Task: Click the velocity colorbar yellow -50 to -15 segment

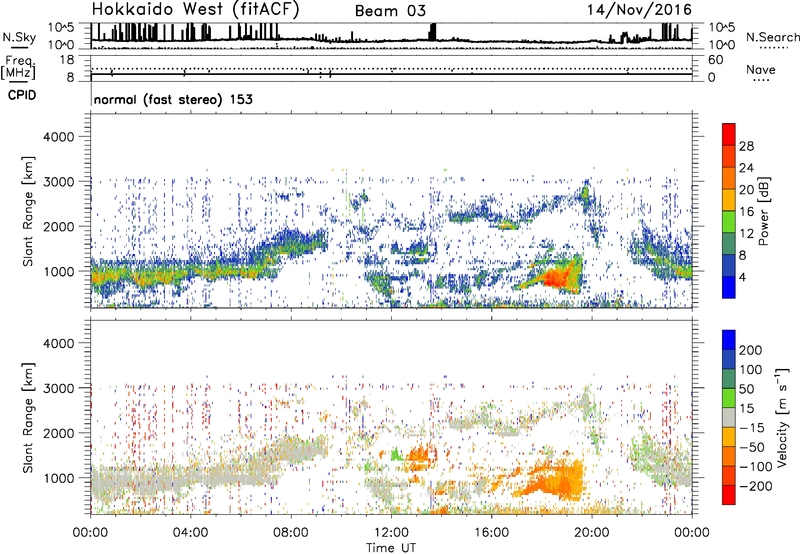Action: (729, 437)
